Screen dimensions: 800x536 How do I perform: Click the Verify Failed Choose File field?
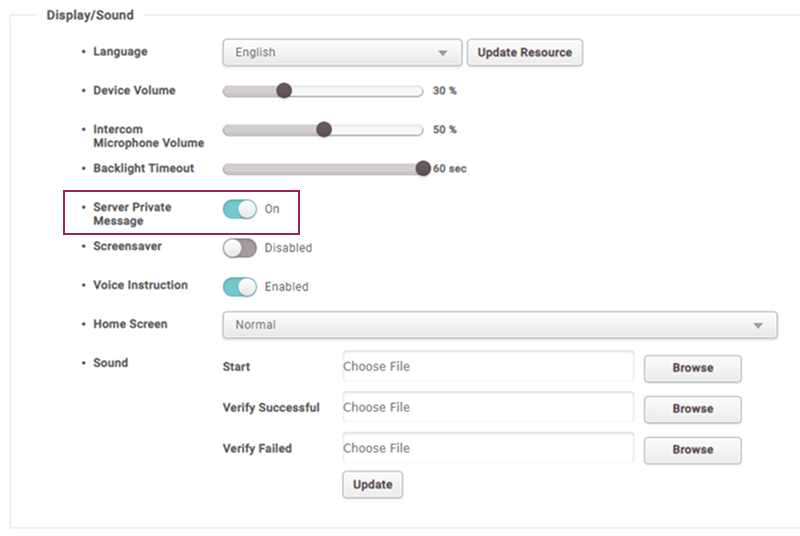(488, 448)
